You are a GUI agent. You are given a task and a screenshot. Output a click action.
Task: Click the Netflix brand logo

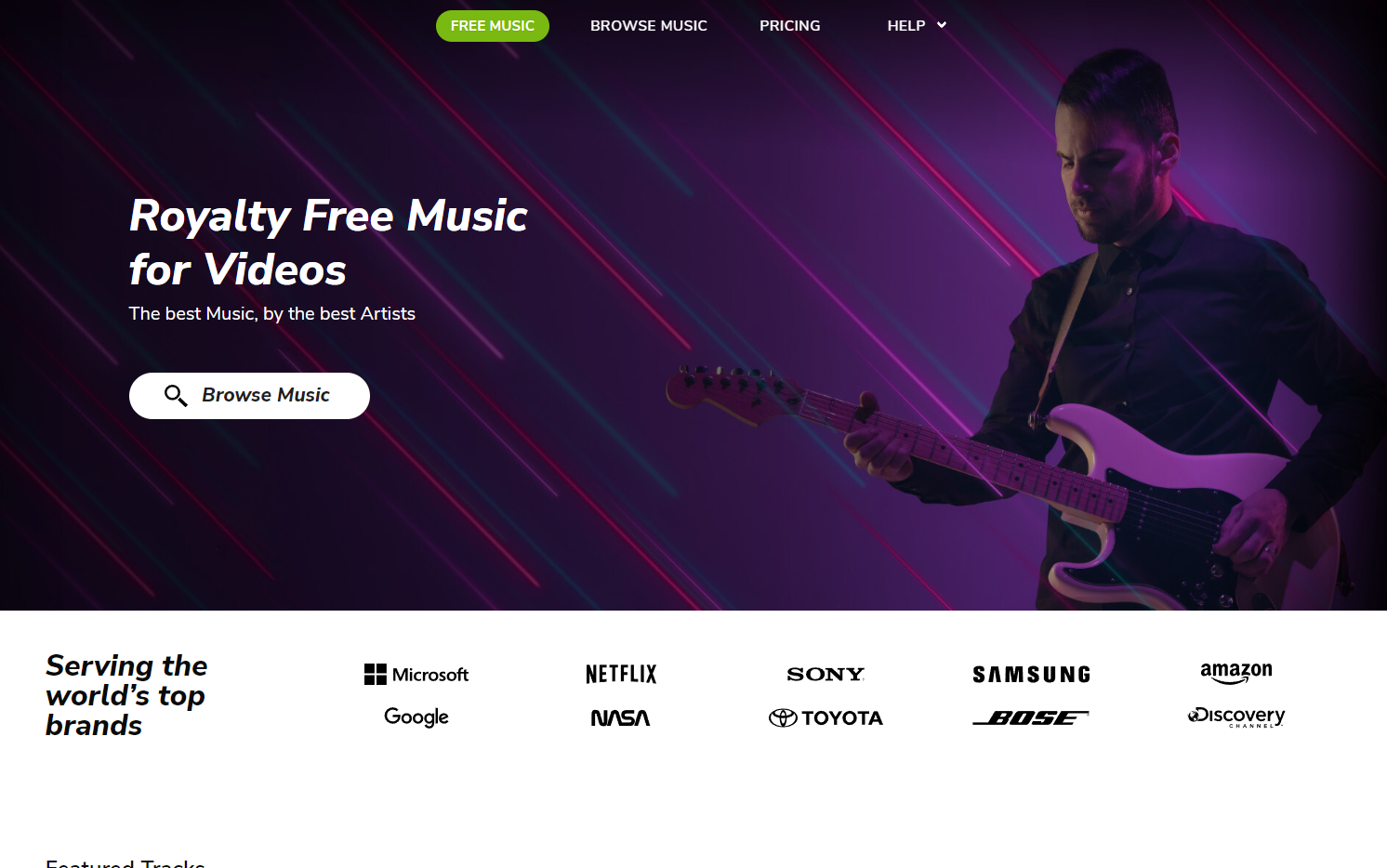621,674
